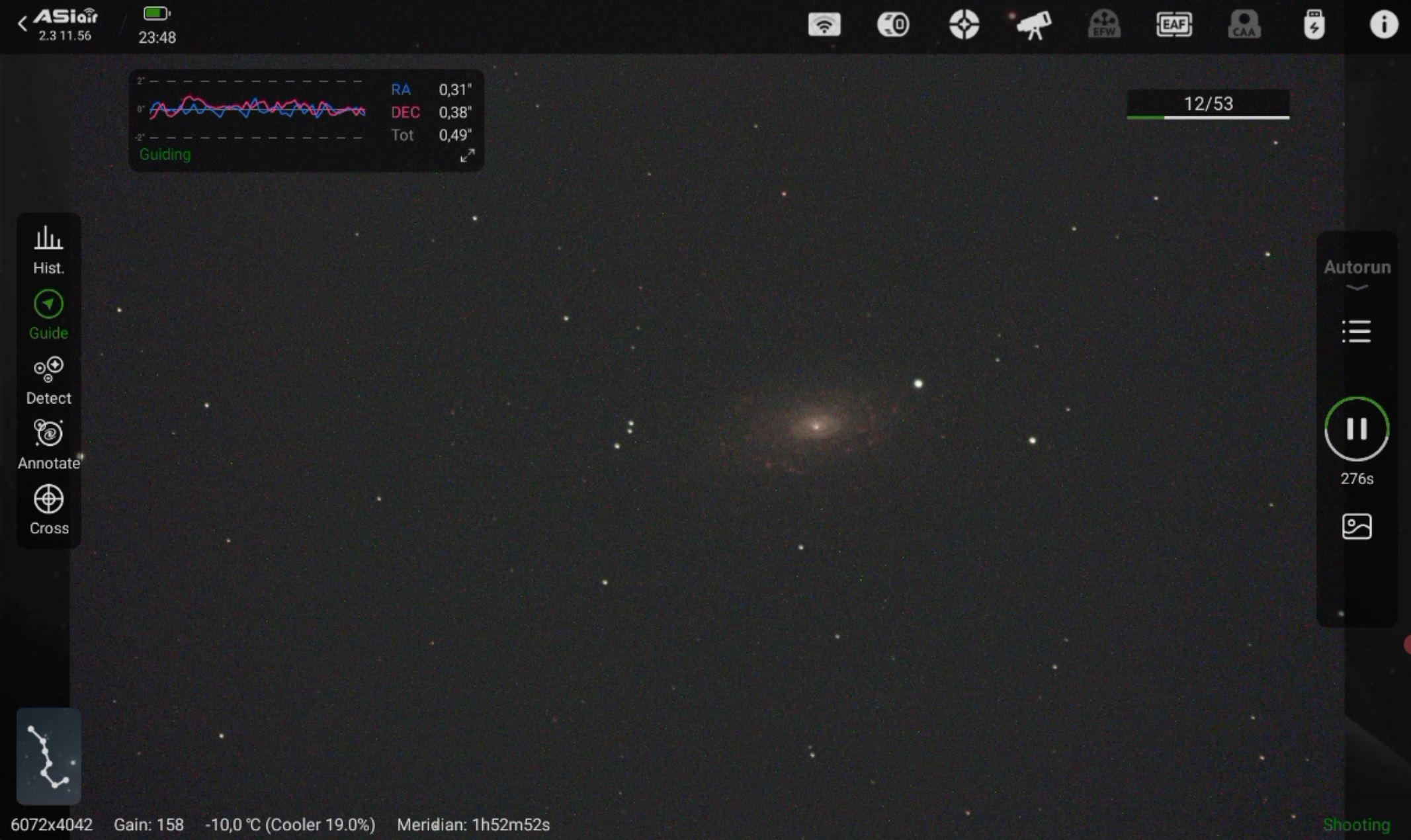Open the EFW filter wheel icon

[1104, 25]
